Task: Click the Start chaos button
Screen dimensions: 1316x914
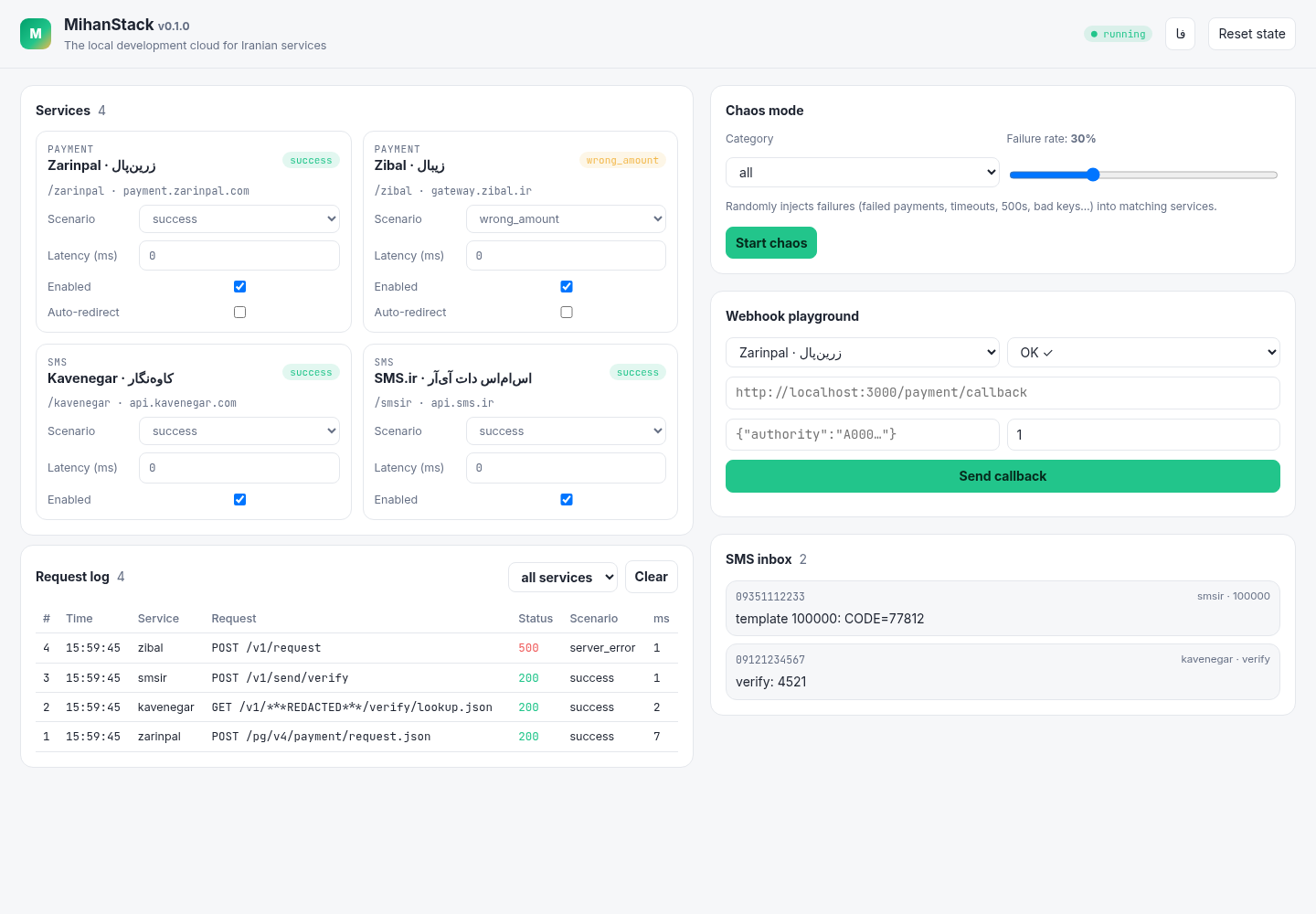Action: tap(771, 243)
